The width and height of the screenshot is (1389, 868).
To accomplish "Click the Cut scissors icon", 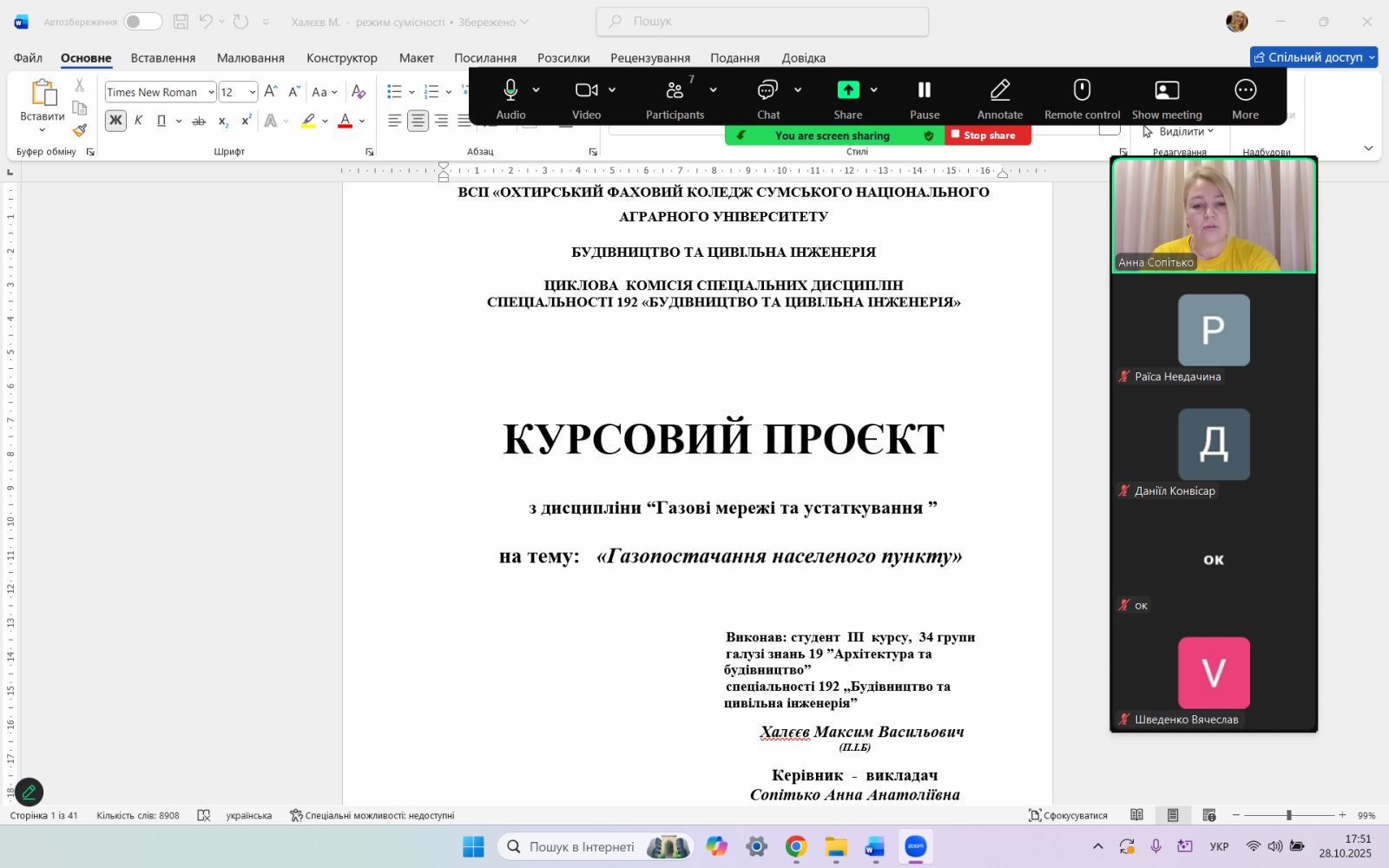I will click(x=80, y=85).
